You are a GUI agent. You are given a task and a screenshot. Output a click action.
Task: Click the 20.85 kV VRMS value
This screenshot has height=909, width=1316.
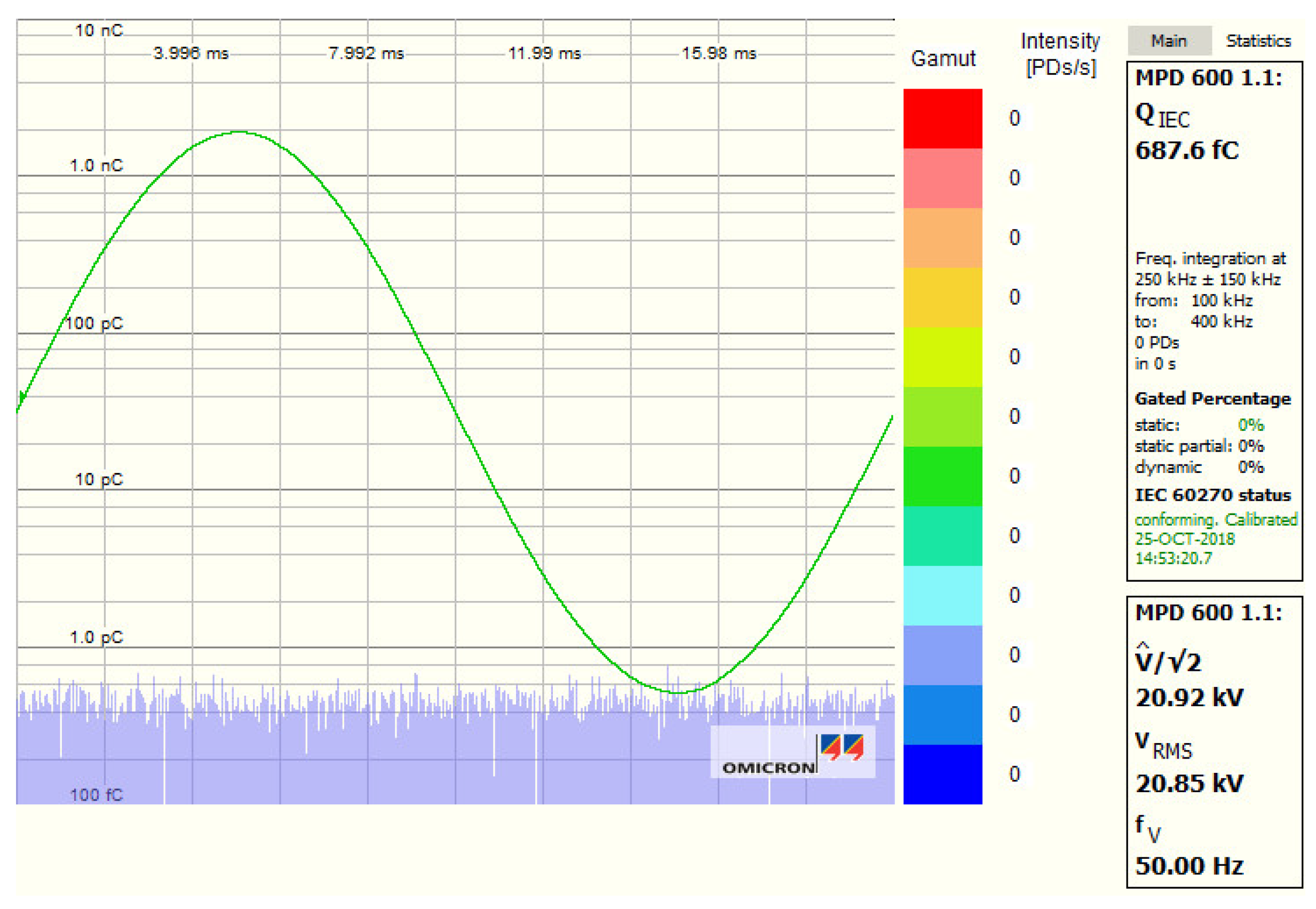point(1189,783)
